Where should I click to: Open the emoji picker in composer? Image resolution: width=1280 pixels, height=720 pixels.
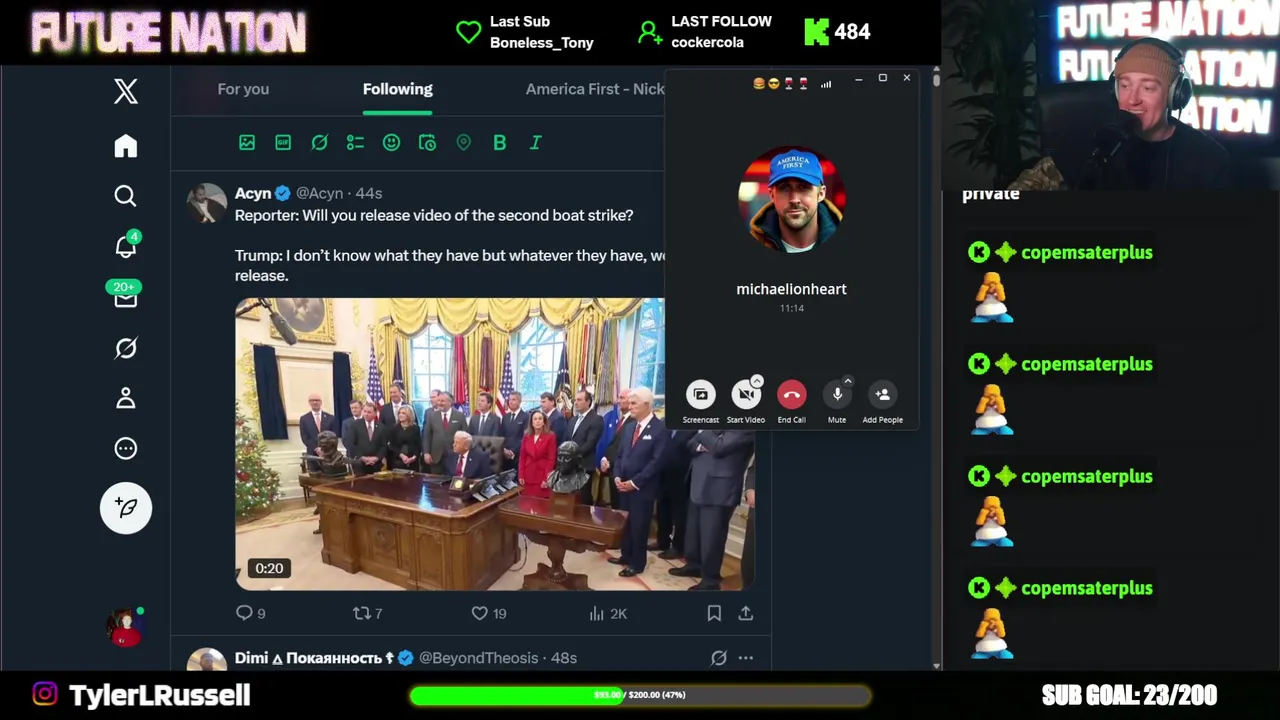point(391,143)
